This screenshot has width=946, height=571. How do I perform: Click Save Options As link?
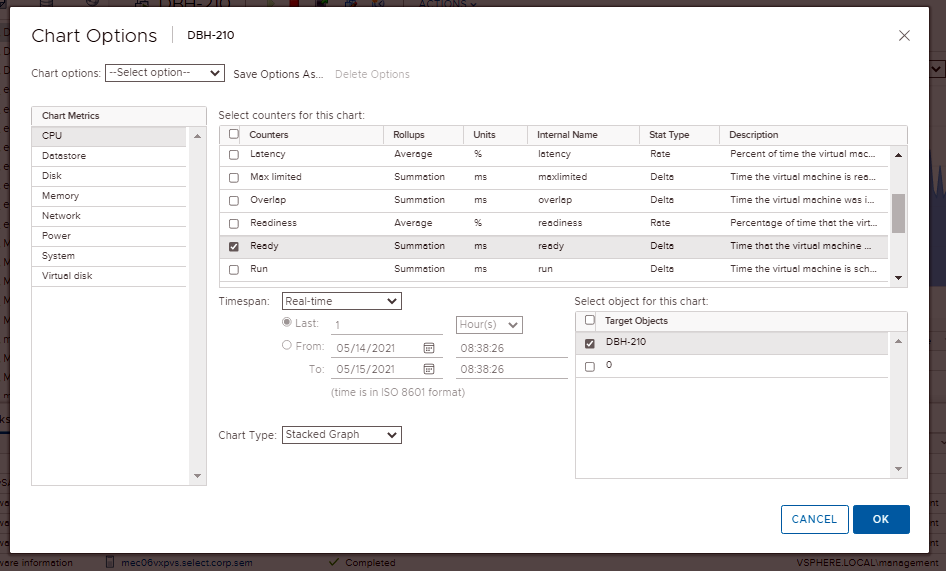[x=278, y=74]
